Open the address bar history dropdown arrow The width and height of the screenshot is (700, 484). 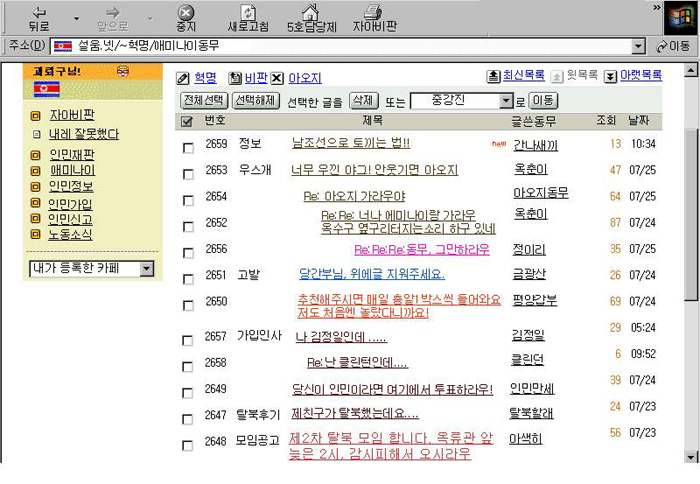click(638, 46)
